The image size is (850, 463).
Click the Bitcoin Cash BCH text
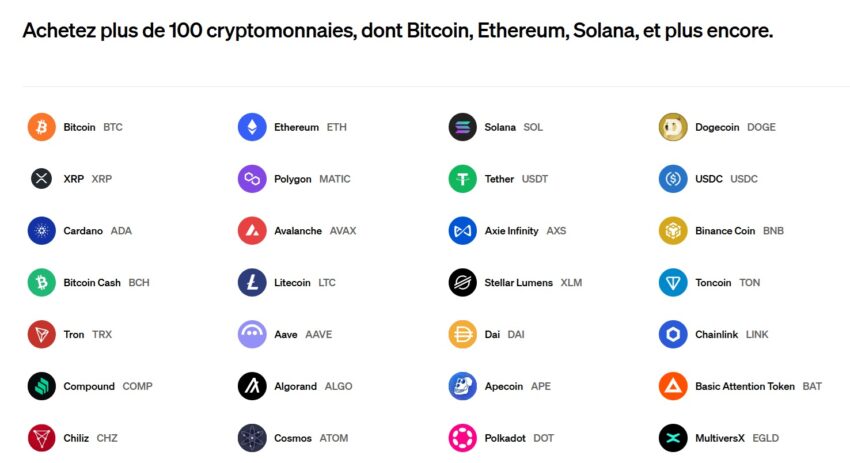click(106, 283)
